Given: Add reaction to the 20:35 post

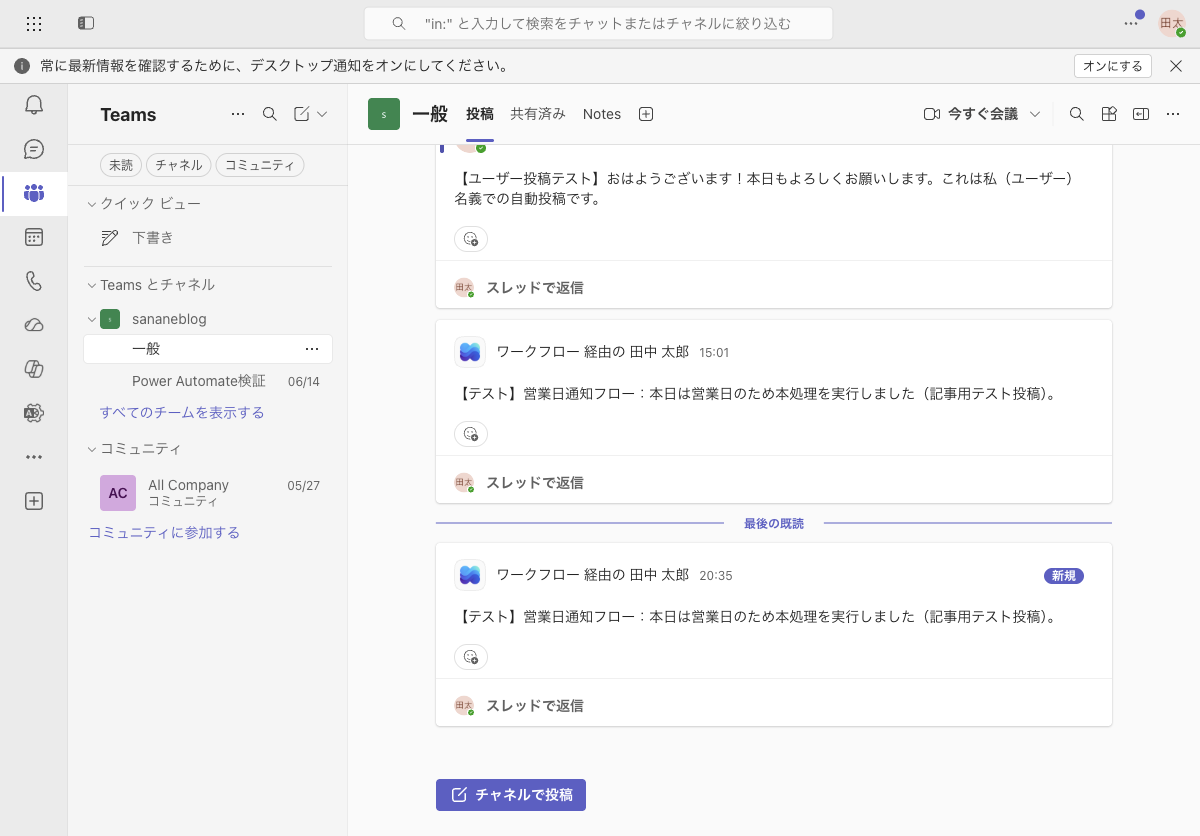Looking at the screenshot, I should 471,657.
